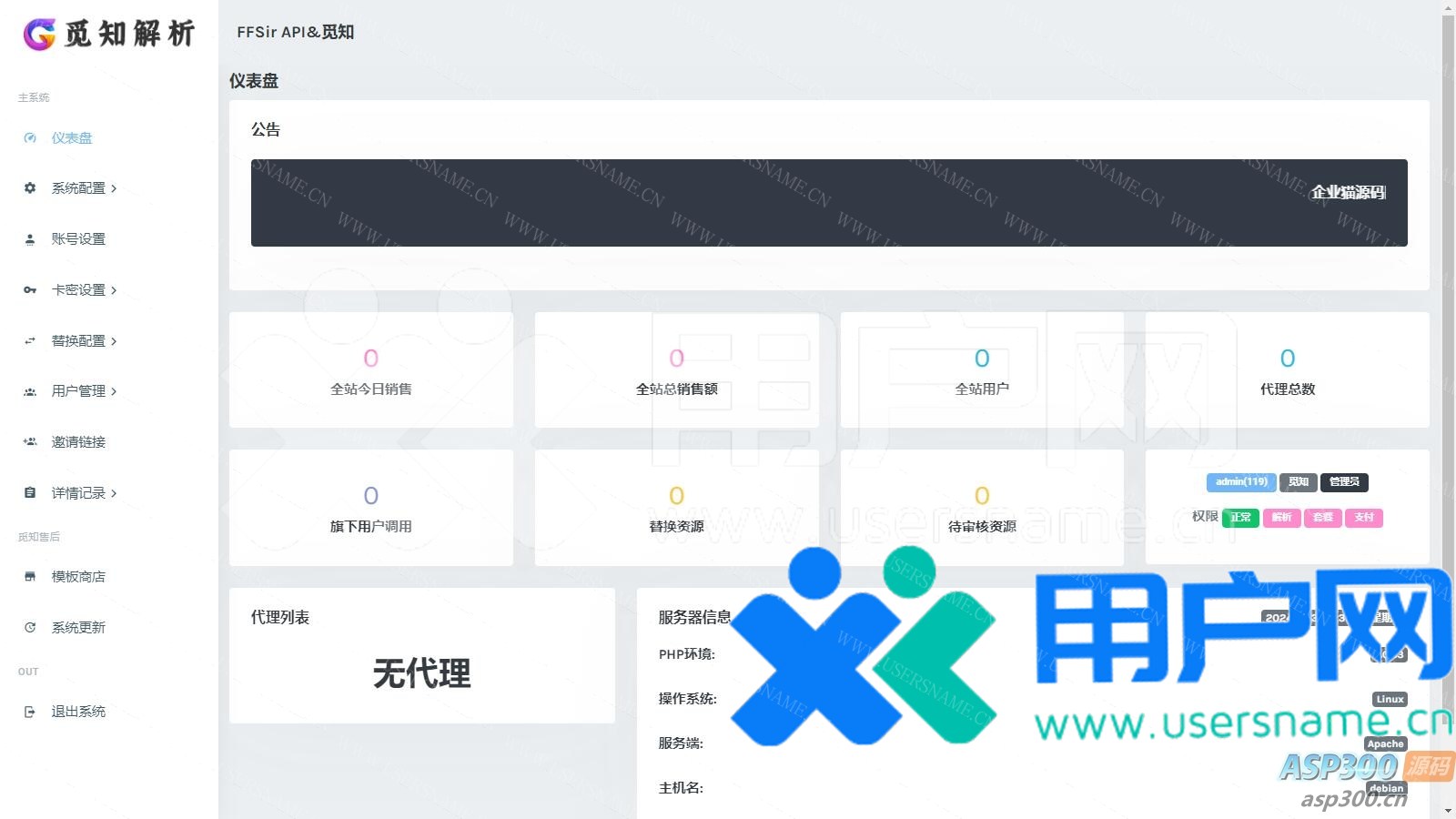This screenshot has width=1456, height=819.
Task: Open the 邀请链接 menu item
Action: pyautogui.click(x=78, y=442)
